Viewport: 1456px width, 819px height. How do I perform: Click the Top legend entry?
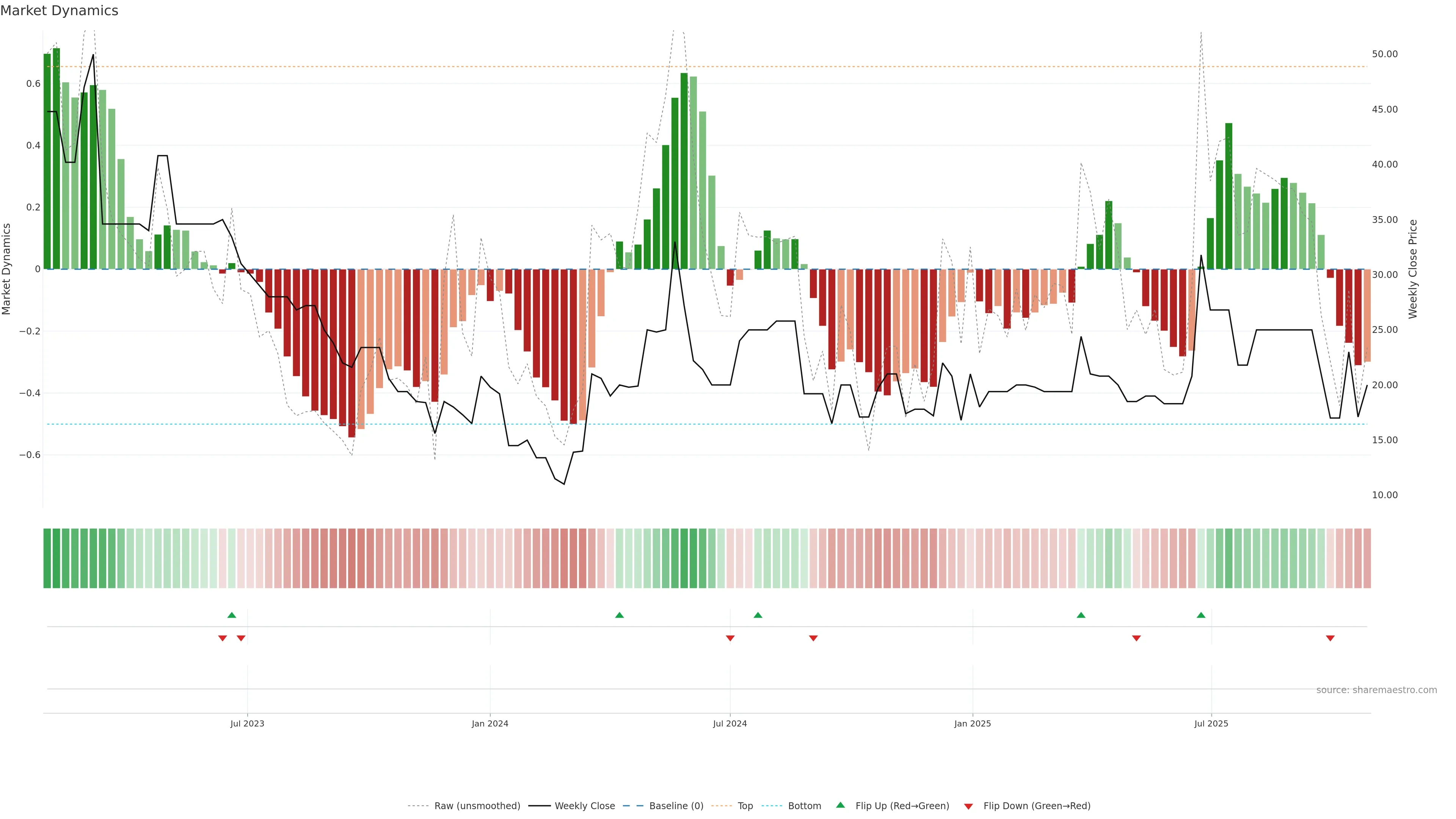(x=745, y=805)
